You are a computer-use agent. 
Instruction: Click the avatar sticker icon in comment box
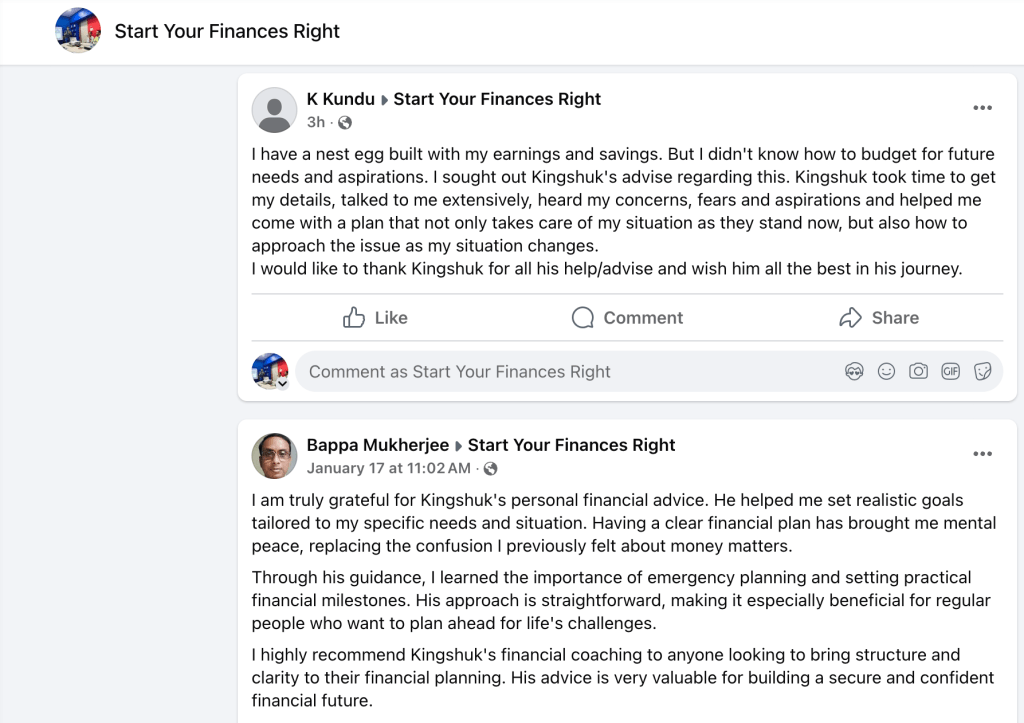(854, 372)
